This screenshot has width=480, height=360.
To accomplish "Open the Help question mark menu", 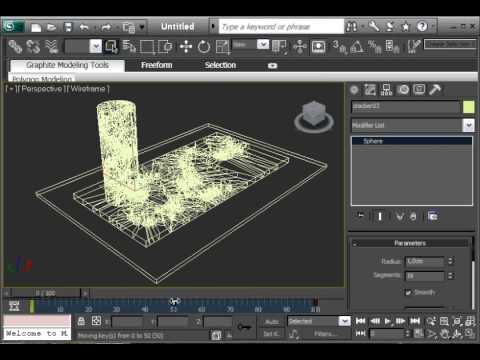I will 422,26.
